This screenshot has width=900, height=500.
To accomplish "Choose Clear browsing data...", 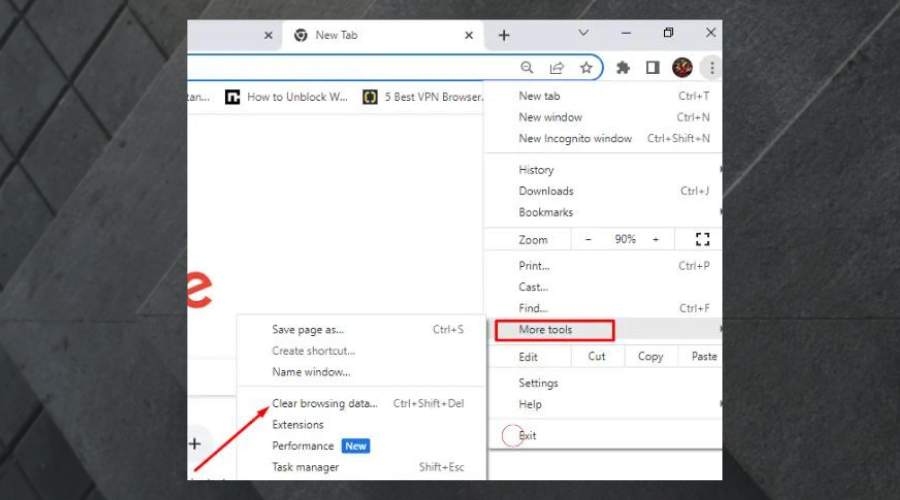I will click(362, 404).
